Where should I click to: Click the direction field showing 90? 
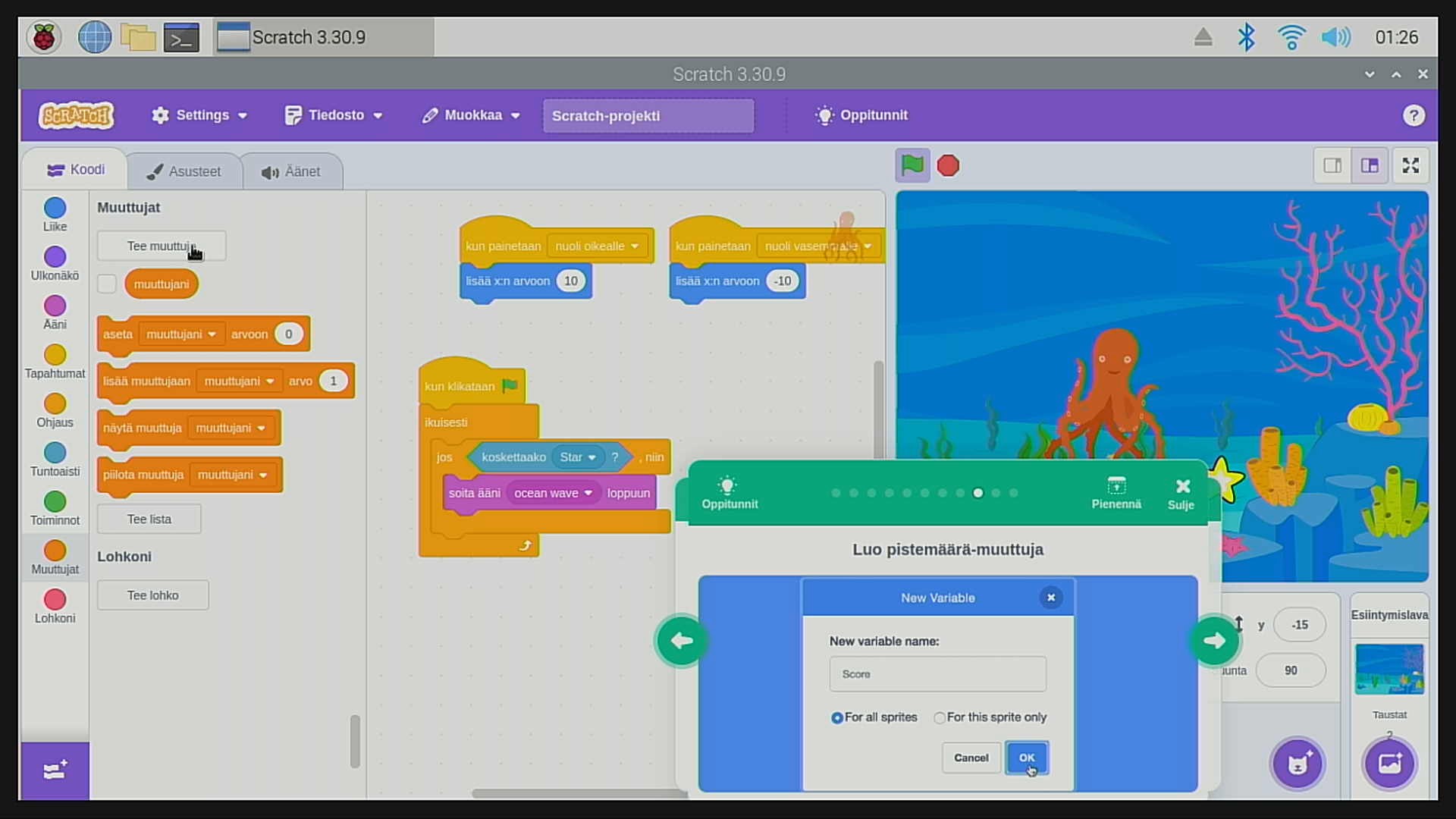pos(1291,670)
